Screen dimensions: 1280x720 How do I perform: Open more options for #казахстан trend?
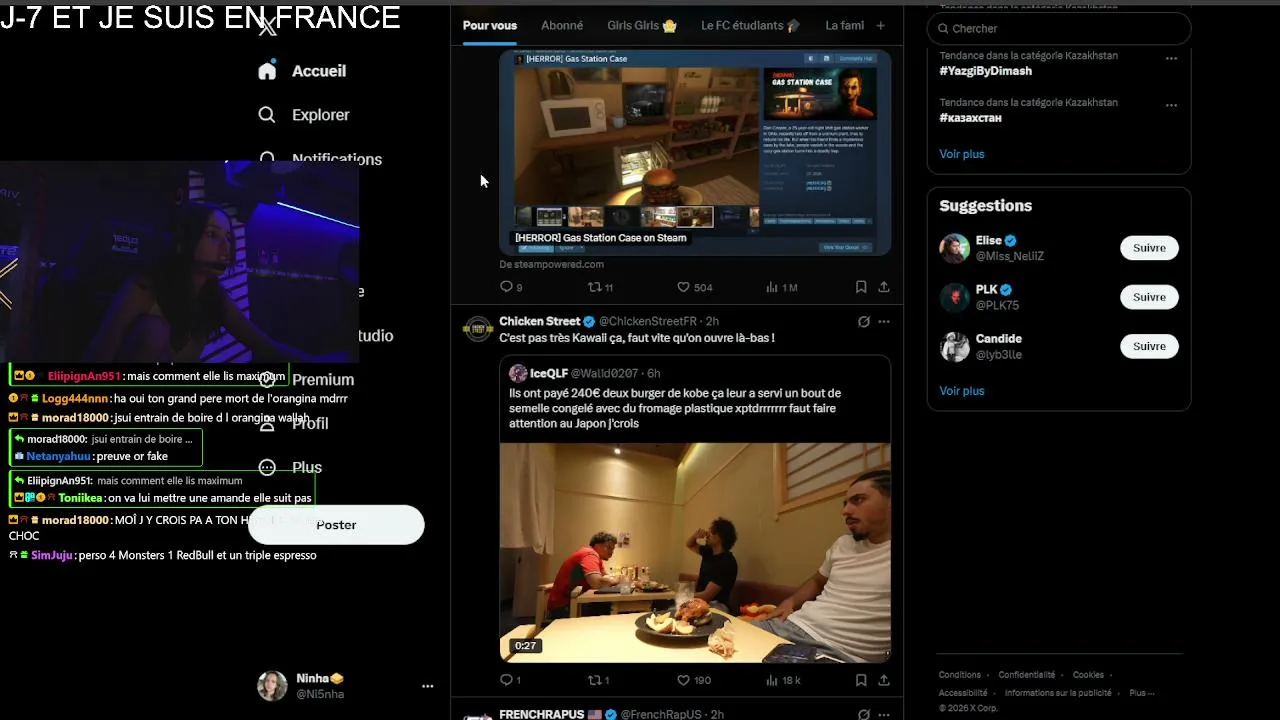tap(1171, 105)
